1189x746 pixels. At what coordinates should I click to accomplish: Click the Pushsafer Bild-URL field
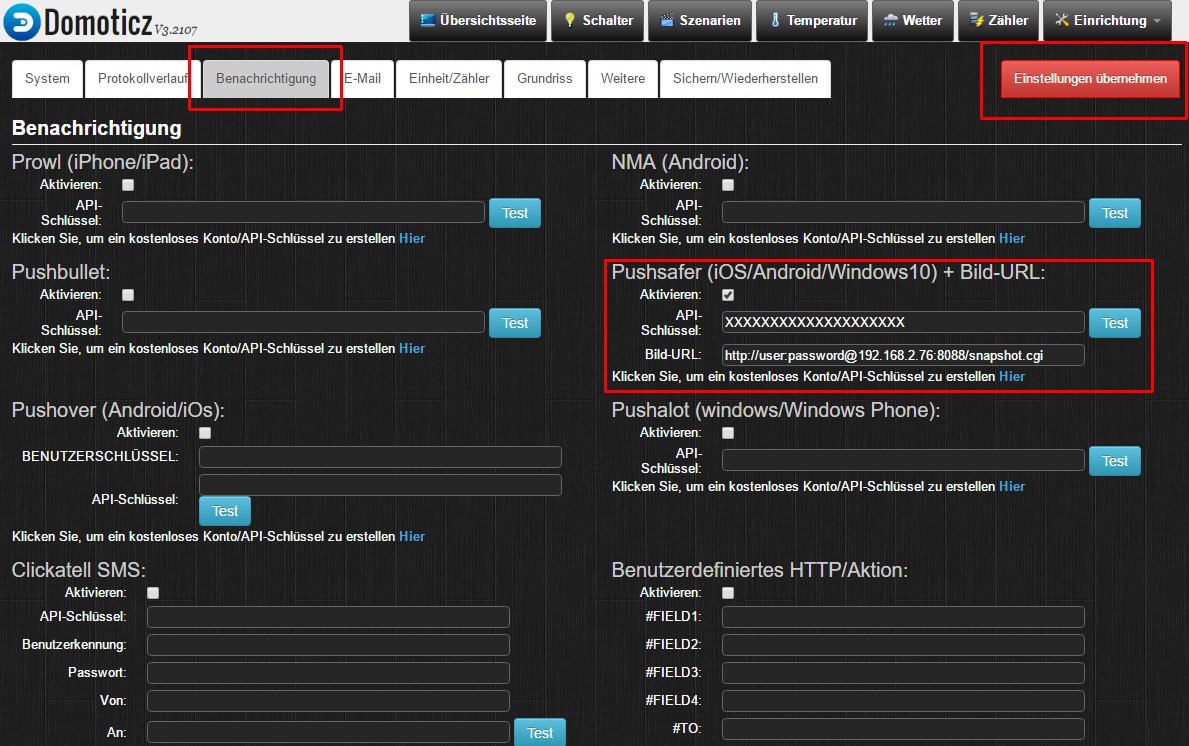pyautogui.click(x=903, y=355)
